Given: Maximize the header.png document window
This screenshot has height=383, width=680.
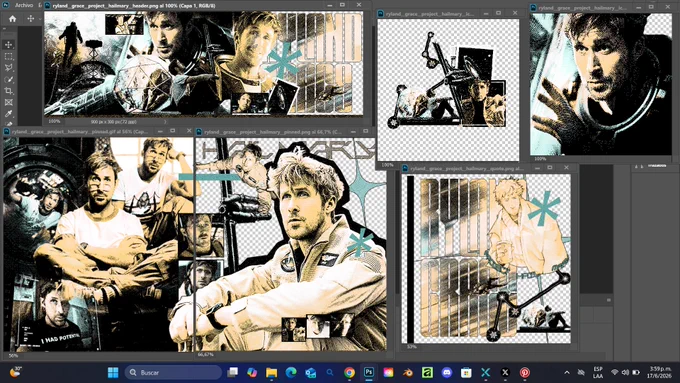Looking at the screenshot, I should (x=342, y=5).
